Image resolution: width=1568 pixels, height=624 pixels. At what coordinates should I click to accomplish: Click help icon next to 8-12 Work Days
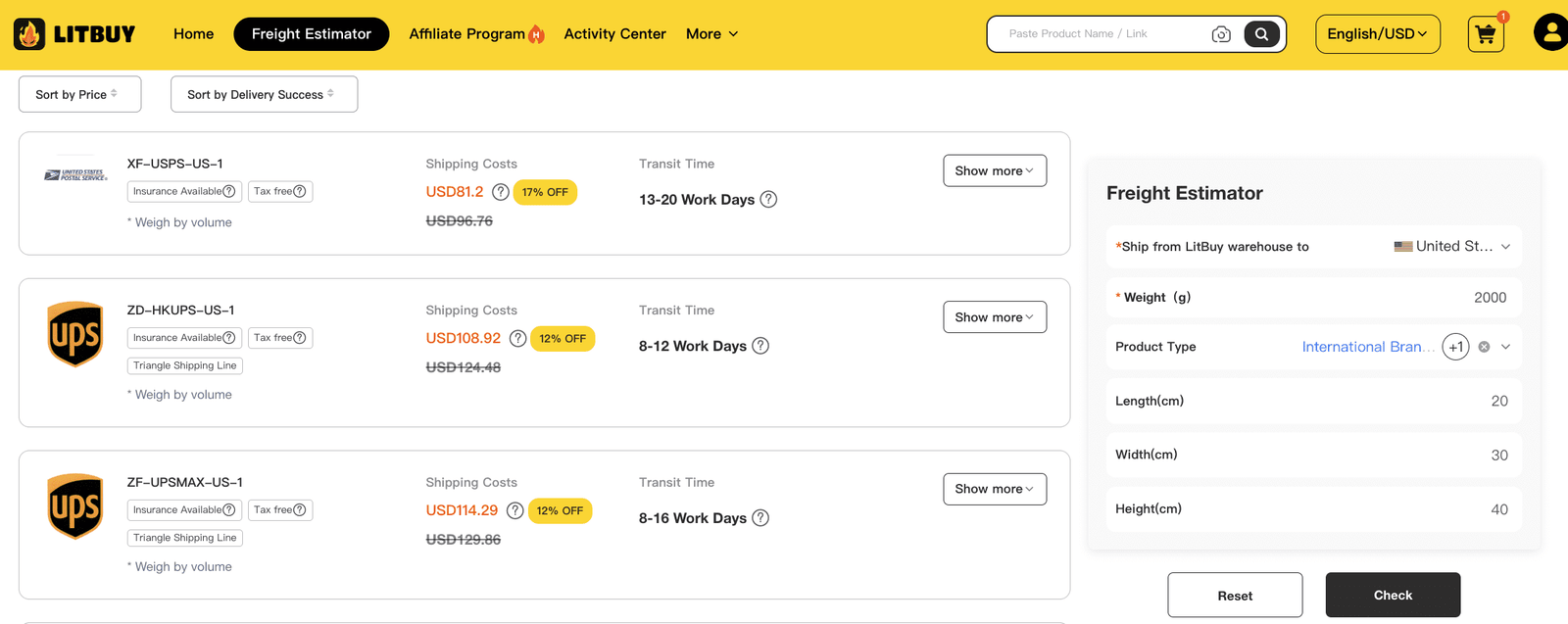coord(760,346)
